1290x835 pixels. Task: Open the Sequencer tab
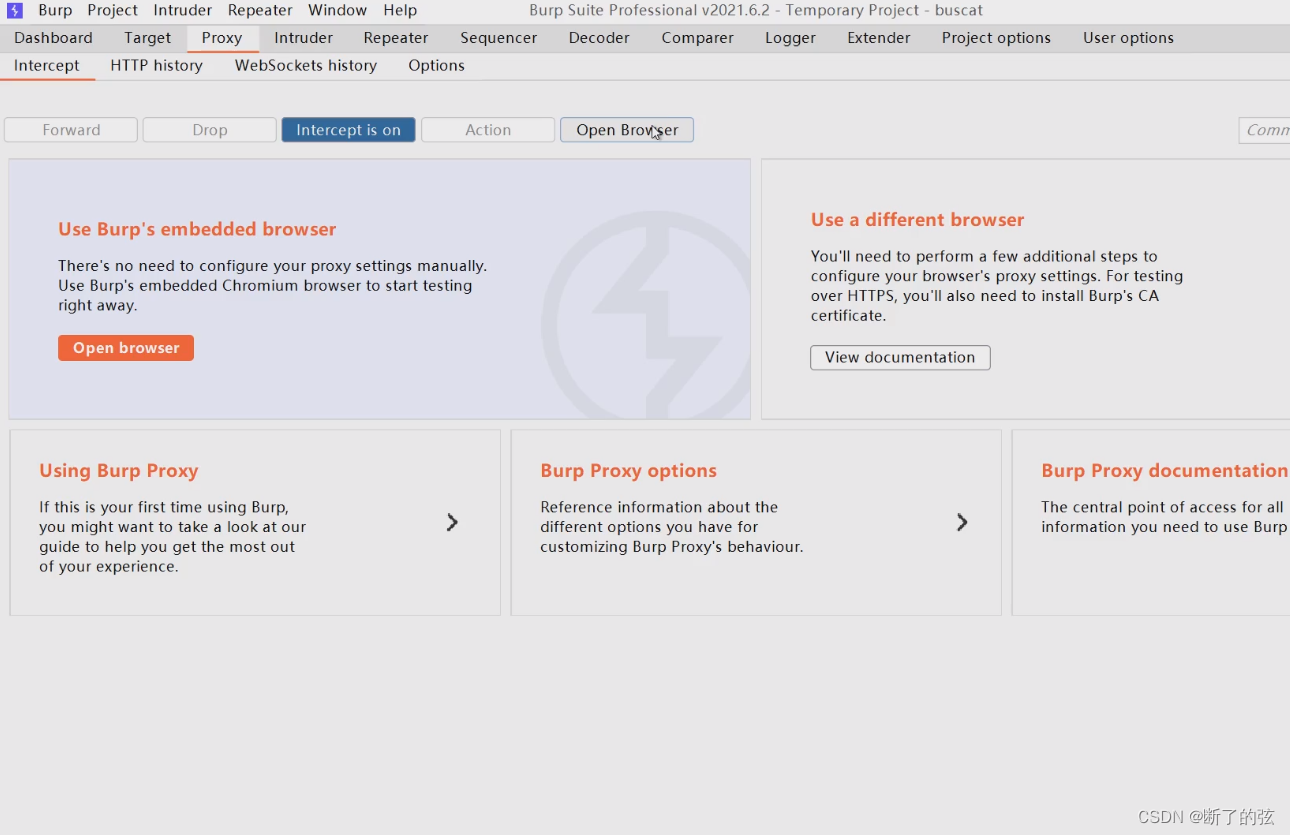[498, 38]
